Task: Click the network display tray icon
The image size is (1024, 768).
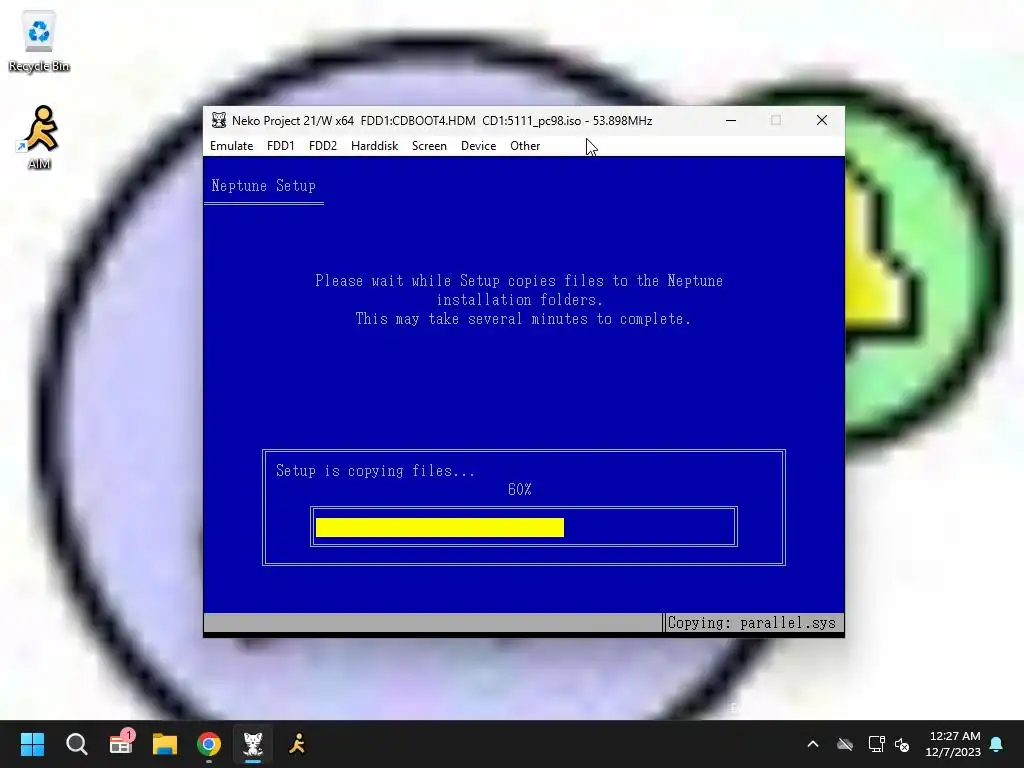Action: click(x=876, y=744)
